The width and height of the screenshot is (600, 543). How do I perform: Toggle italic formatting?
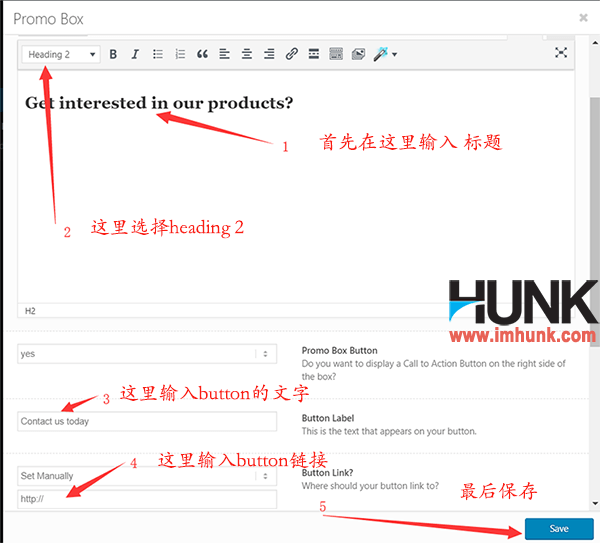point(135,54)
